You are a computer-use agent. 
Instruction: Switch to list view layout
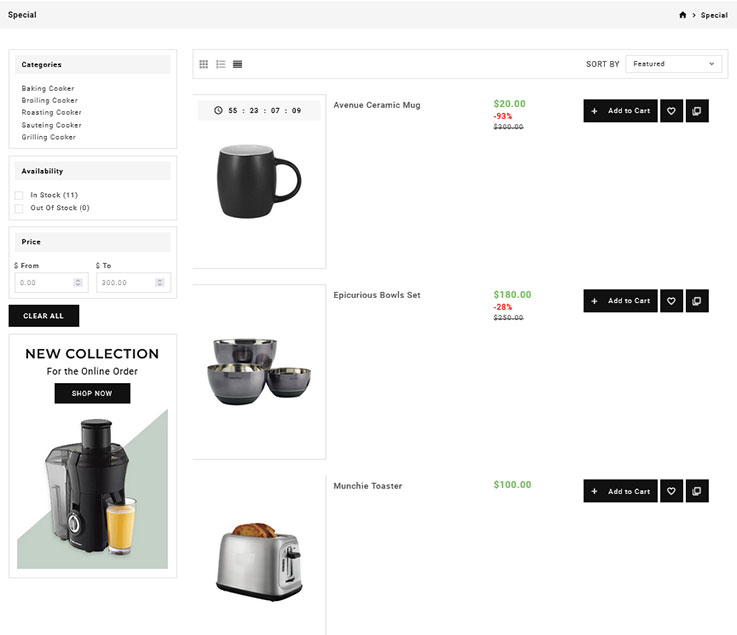point(221,64)
